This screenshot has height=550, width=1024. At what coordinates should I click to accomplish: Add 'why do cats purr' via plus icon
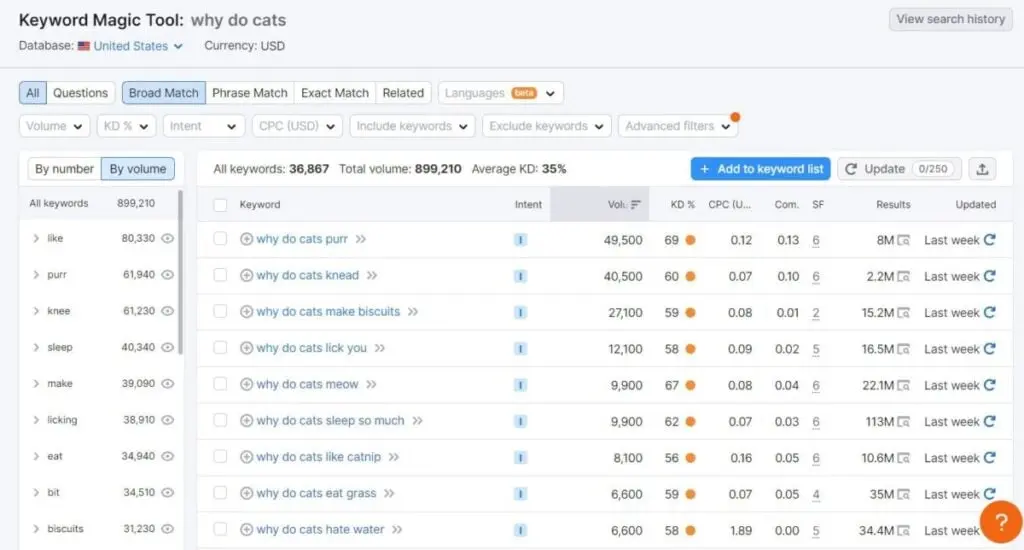[x=246, y=239]
